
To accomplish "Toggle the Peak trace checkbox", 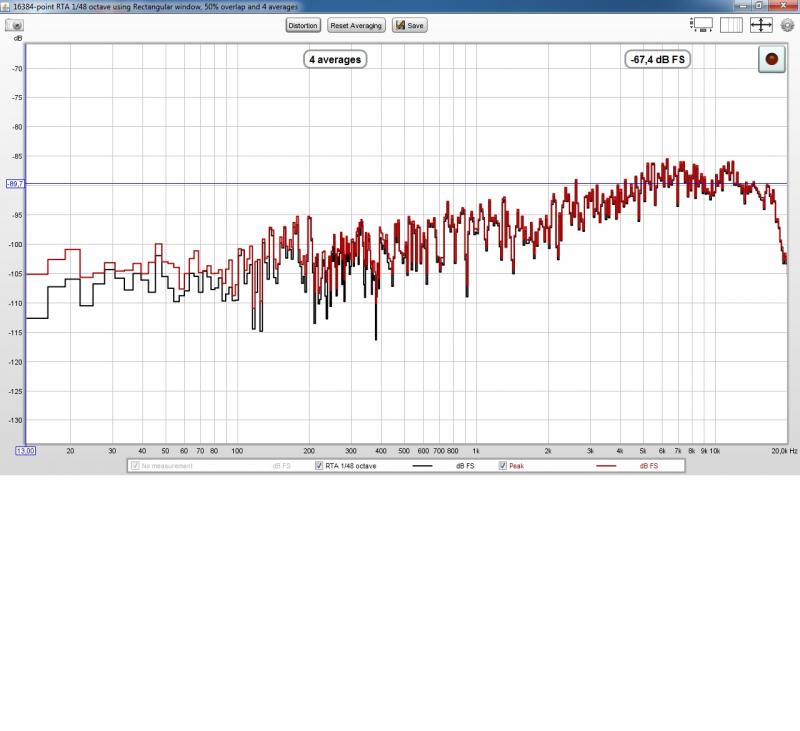I will coord(503,466).
